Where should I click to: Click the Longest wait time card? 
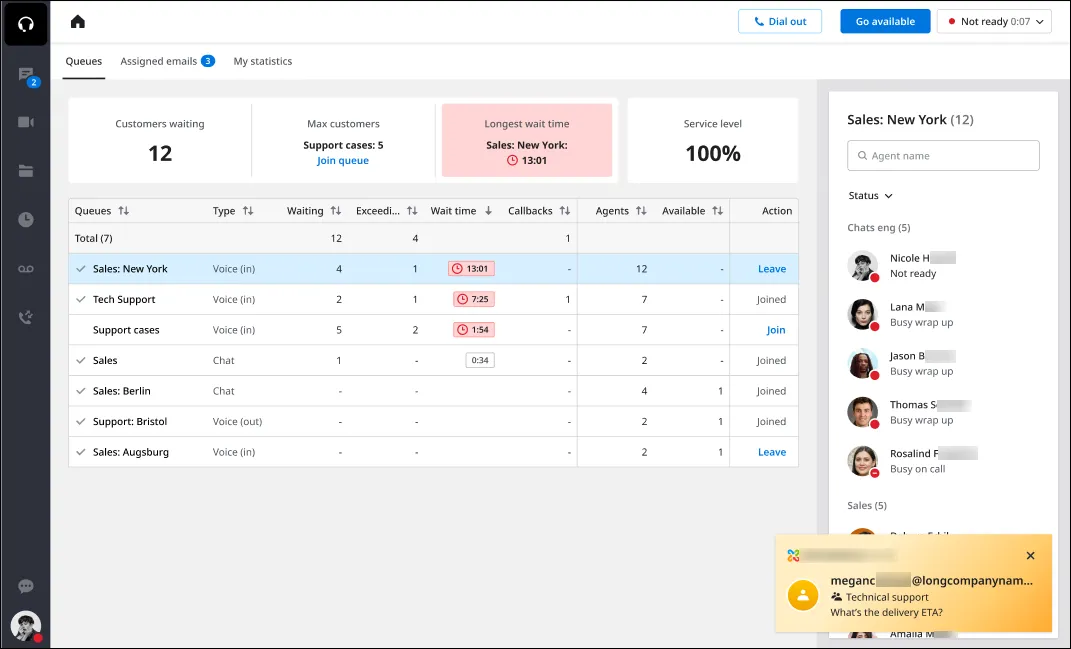(x=527, y=140)
